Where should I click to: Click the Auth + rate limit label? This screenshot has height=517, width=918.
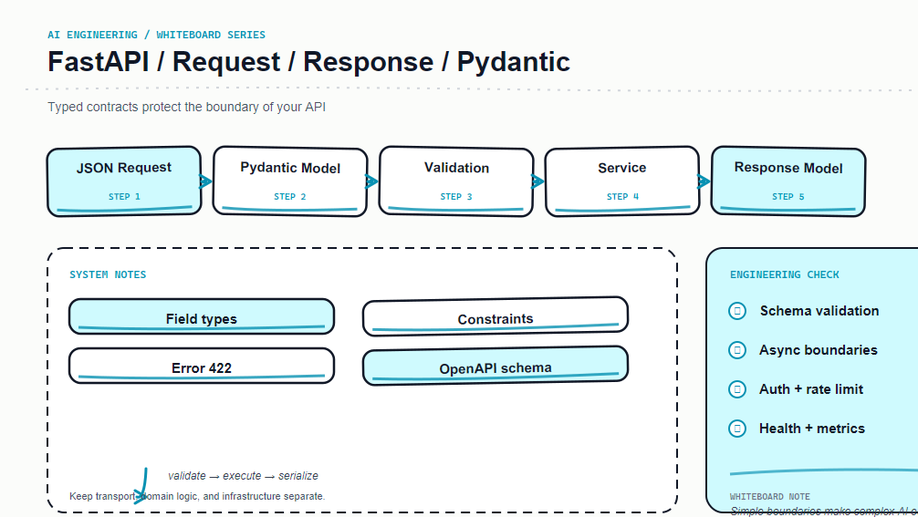point(811,389)
